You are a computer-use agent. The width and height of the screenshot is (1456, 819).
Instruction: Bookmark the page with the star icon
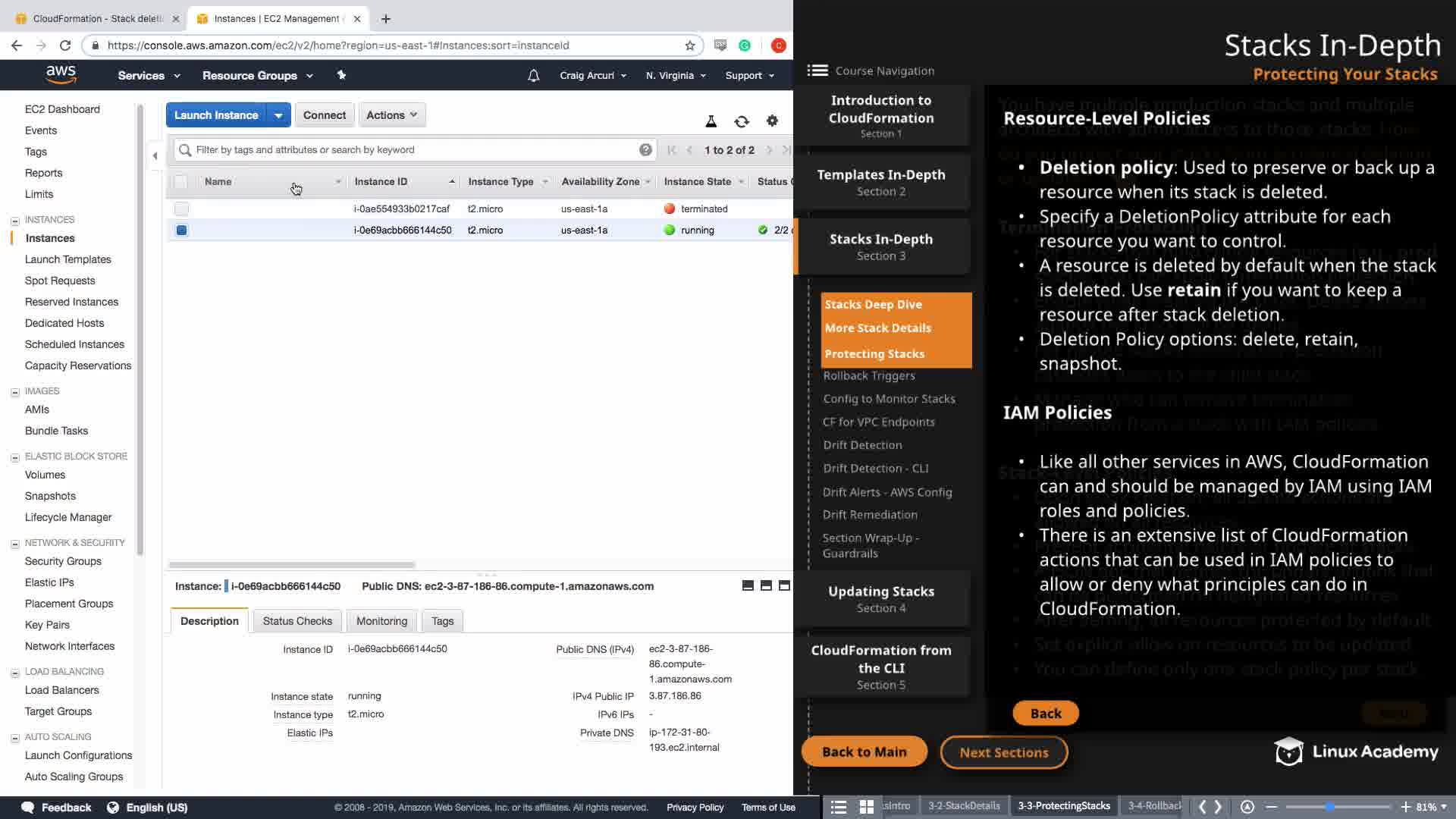tap(689, 45)
